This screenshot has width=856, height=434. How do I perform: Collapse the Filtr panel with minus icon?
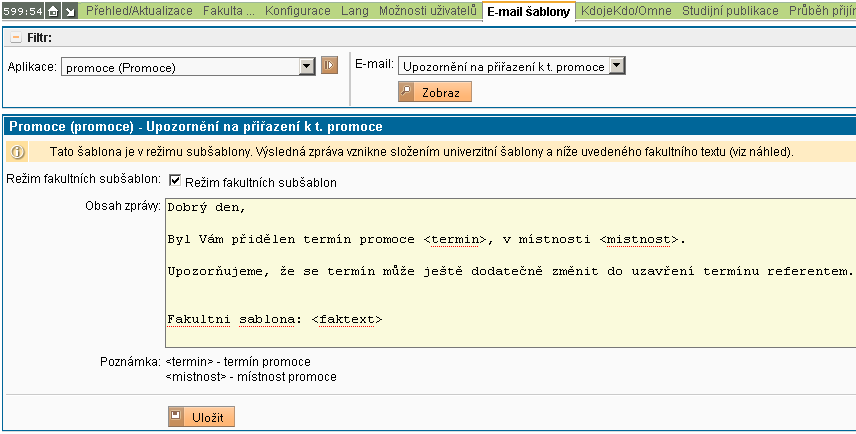tap(16, 38)
